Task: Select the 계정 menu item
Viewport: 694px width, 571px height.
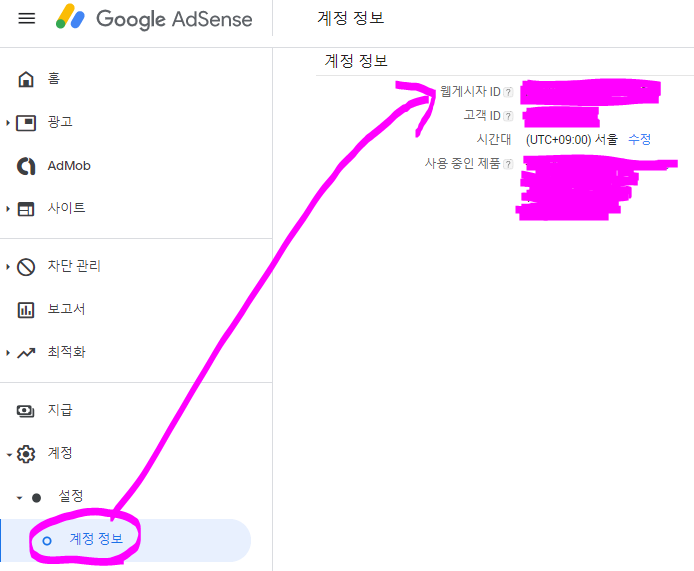Action: [60, 453]
